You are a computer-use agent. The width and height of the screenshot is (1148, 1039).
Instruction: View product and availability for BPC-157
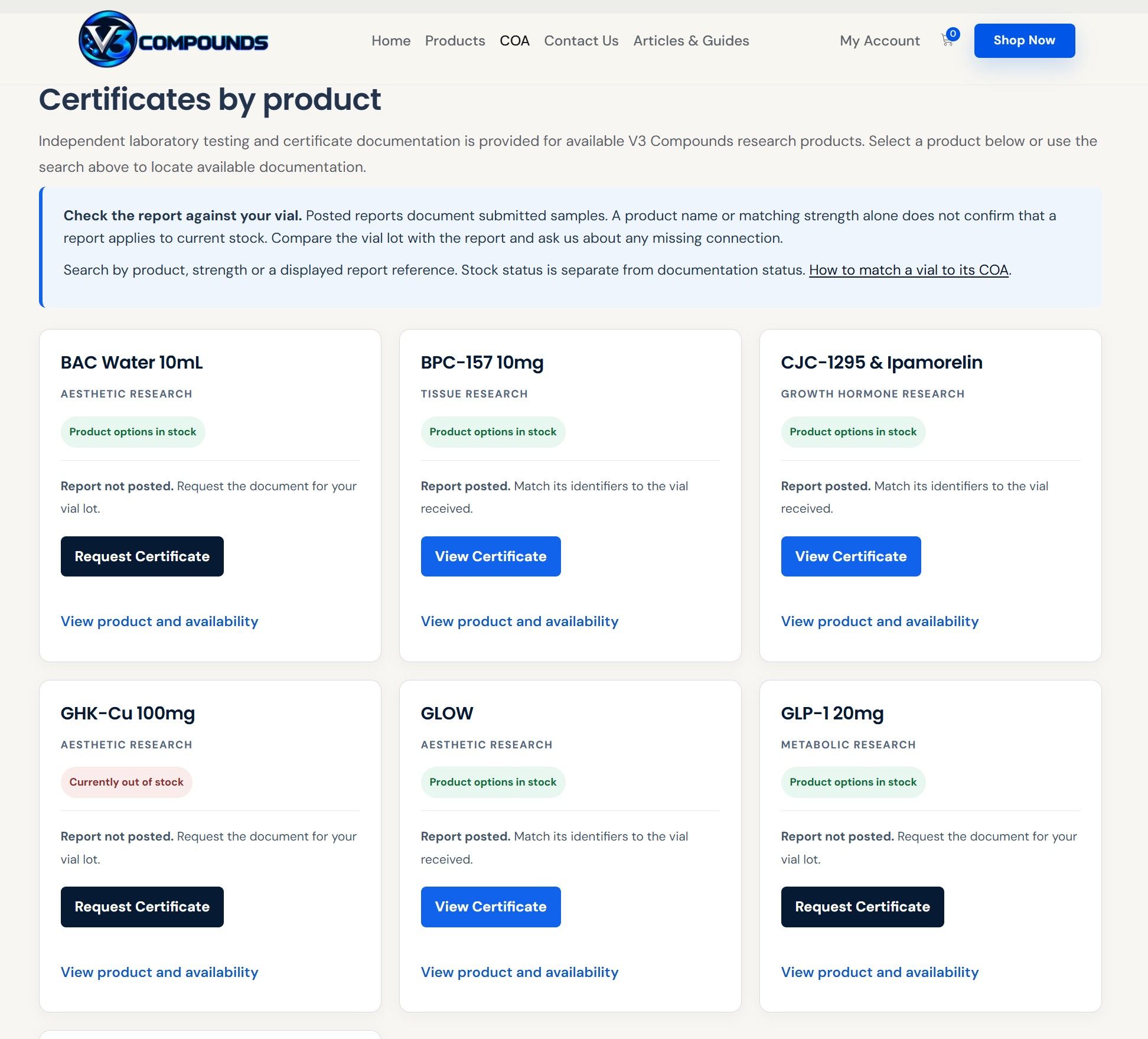(520, 621)
